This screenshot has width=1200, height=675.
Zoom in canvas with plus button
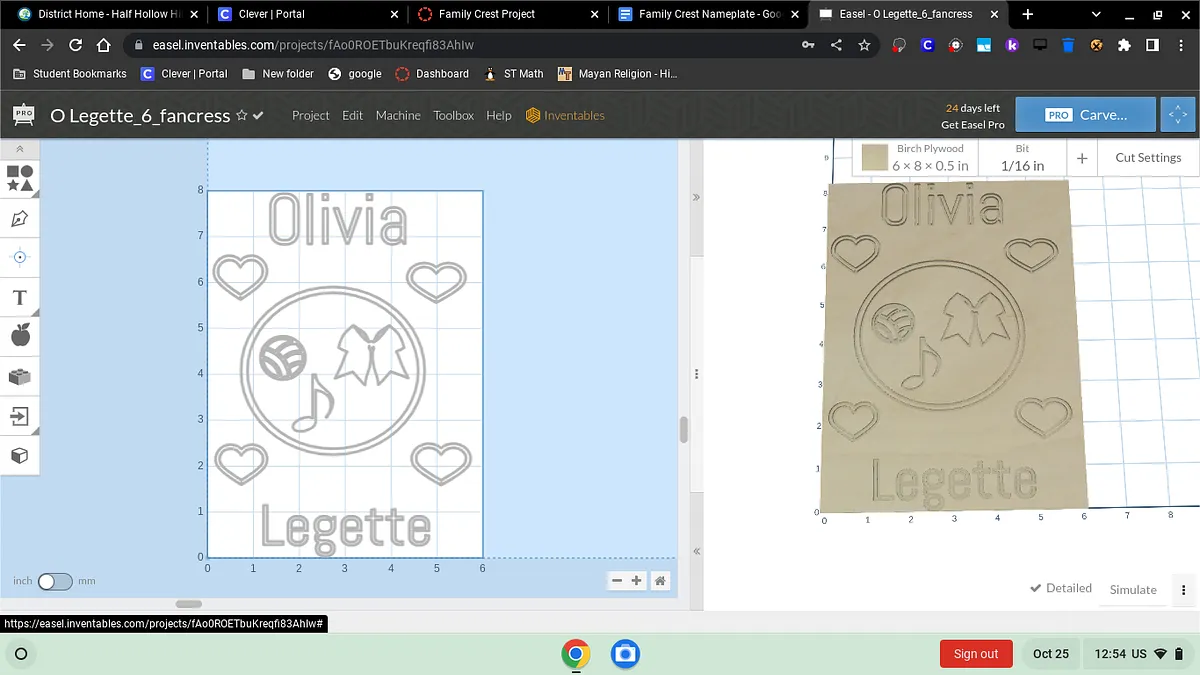[636, 581]
